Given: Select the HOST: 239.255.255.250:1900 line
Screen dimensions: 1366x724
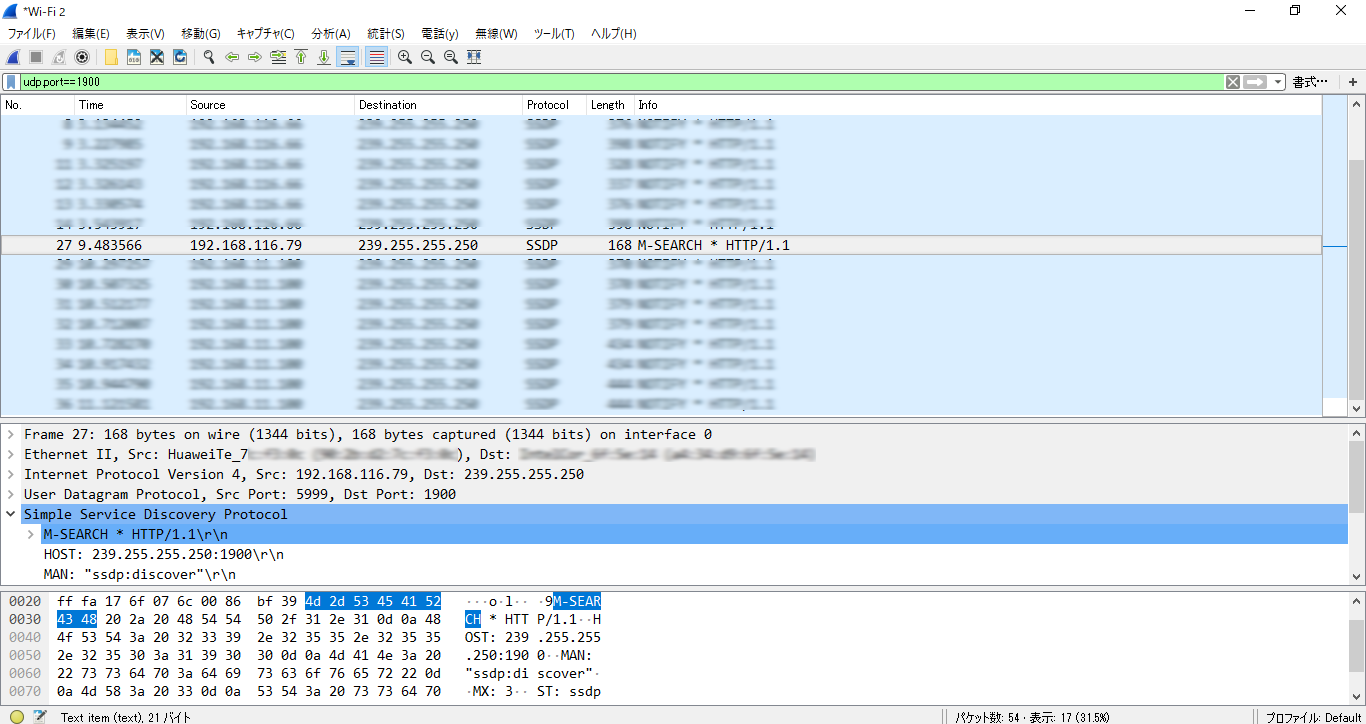Looking at the screenshot, I should [164, 554].
